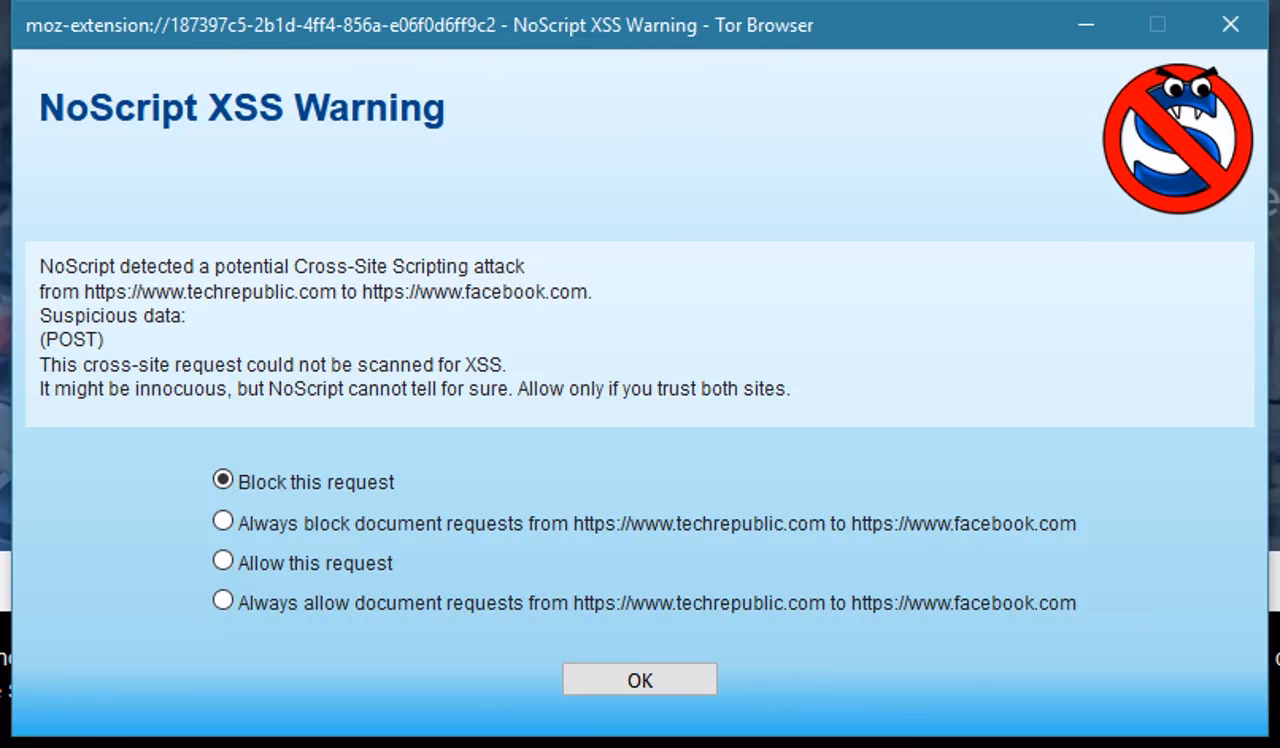Screen dimensions: 1280x748
Task: Click the crossed-out S mascot graphic
Action: (x=1177, y=137)
